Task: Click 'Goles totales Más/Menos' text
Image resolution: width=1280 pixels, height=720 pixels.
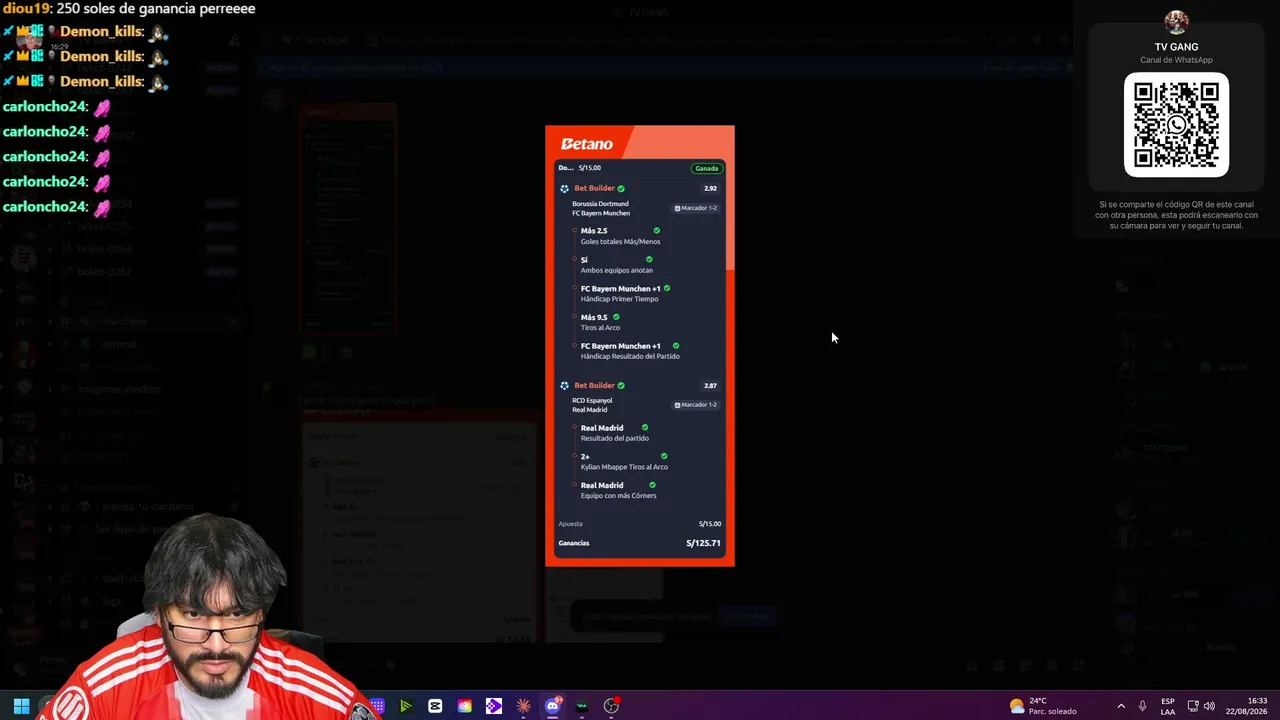Action: (x=620, y=241)
